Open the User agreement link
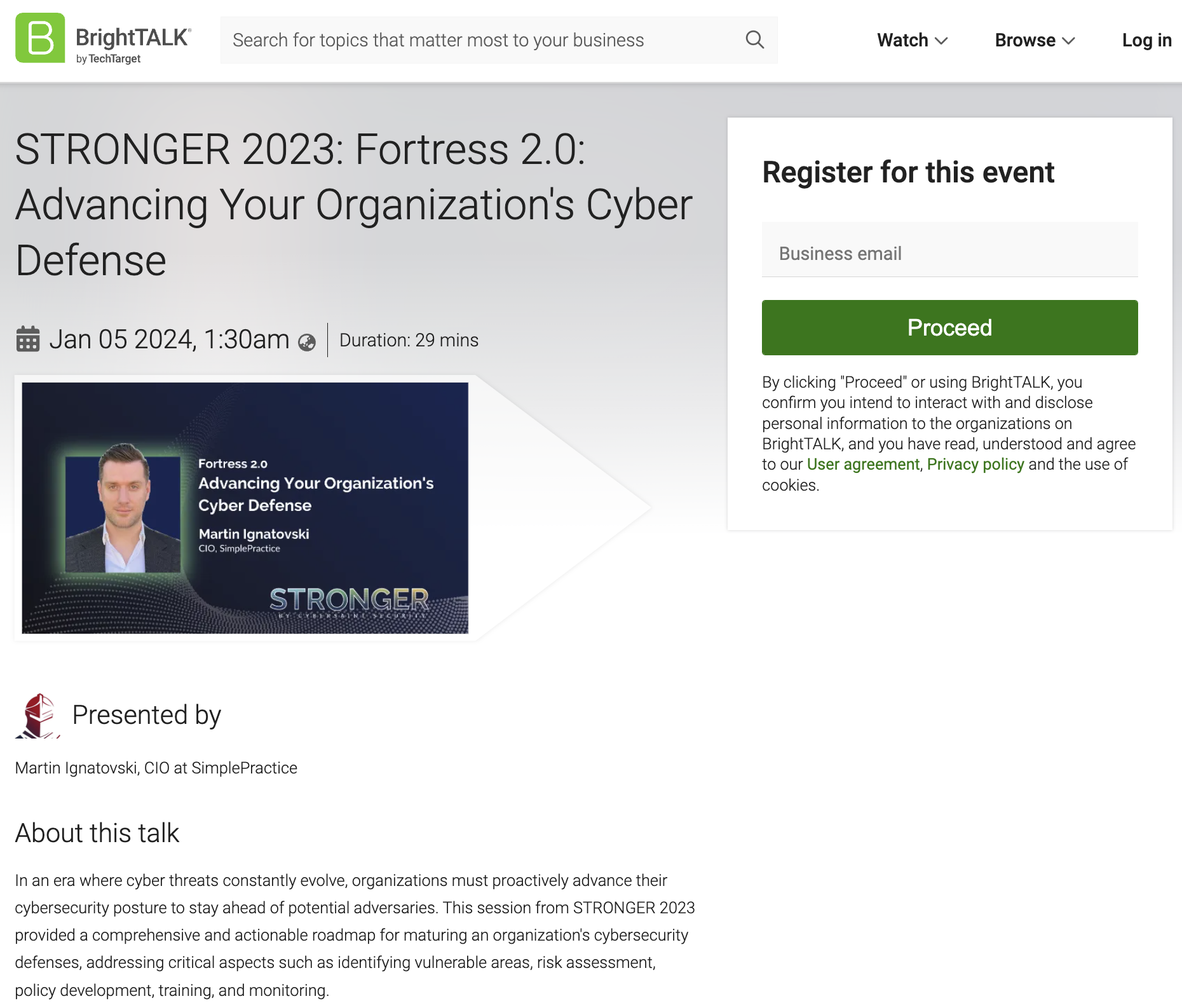1182x1008 pixels. 862,464
